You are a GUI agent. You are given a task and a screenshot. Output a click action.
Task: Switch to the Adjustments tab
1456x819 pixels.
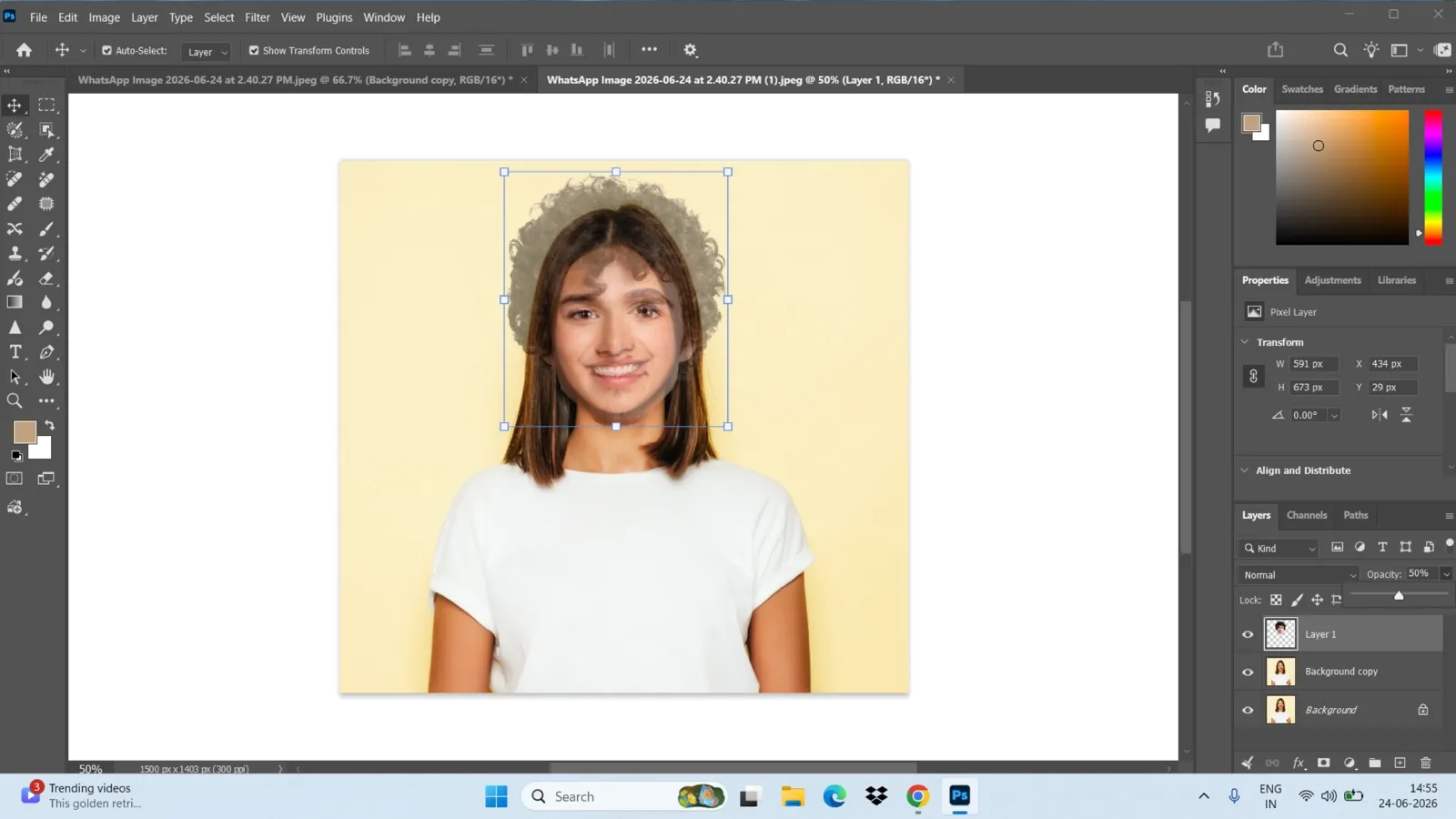1332,280
